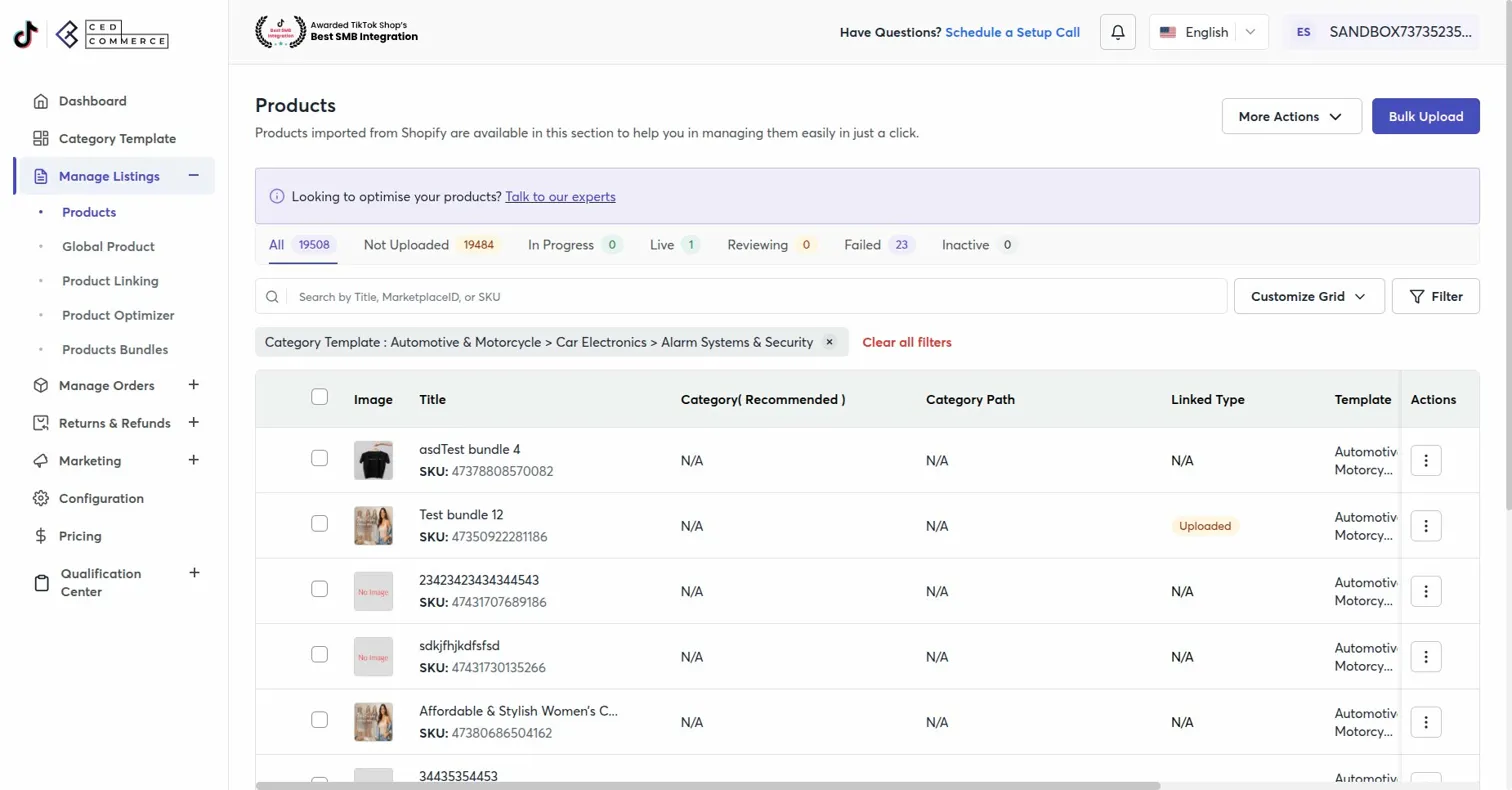Open three-dot actions for asdTest bundle 4
The height and width of the screenshot is (790, 1512).
tap(1425, 460)
